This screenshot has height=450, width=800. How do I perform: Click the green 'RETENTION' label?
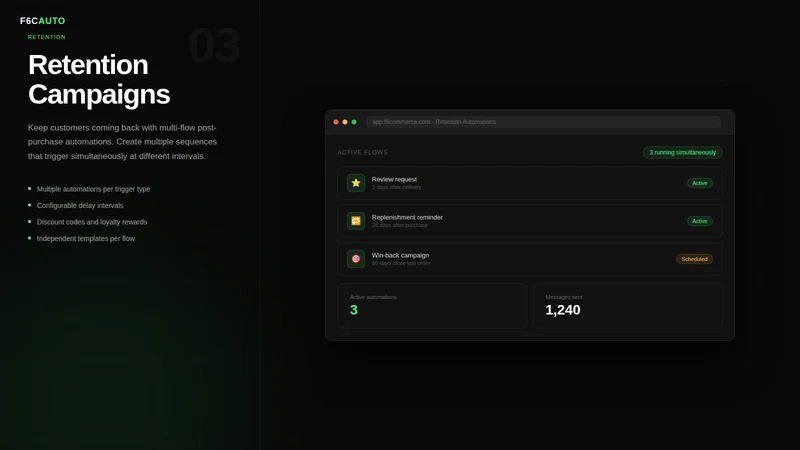(46, 37)
